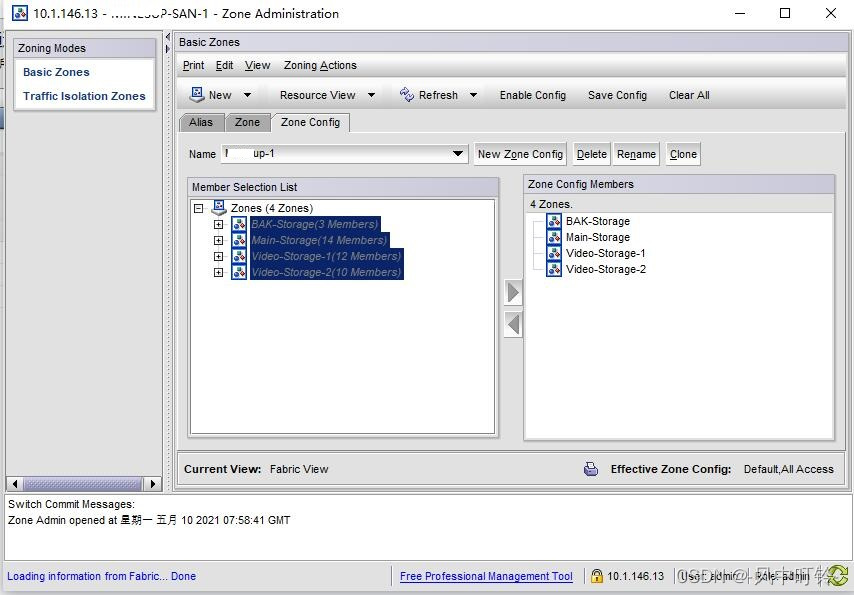This screenshot has width=854, height=595.
Task: Click BAK-Storage icon in Zone Config Members
Action: 554,221
